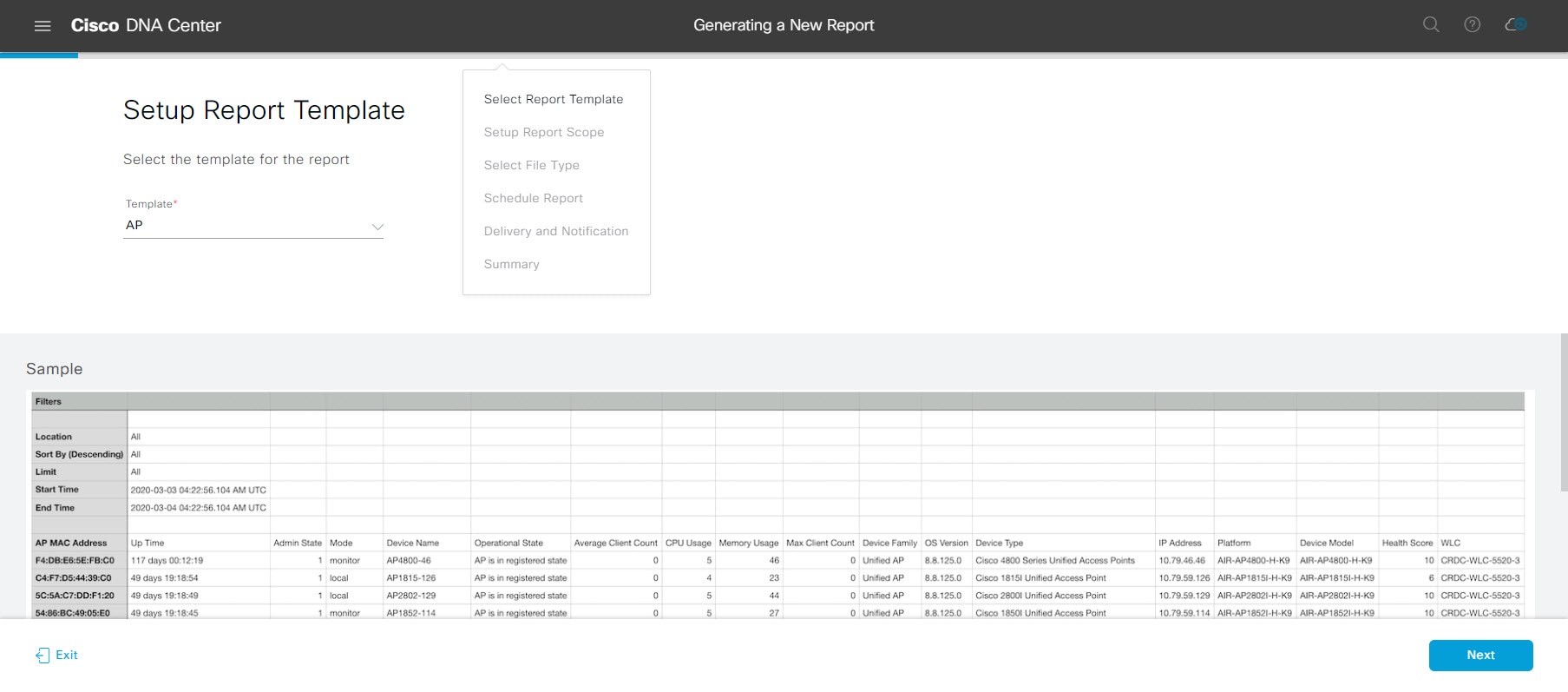The width and height of the screenshot is (1568, 692).
Task: Click the start time value 2020-03-03
Action: click(199, 491)
